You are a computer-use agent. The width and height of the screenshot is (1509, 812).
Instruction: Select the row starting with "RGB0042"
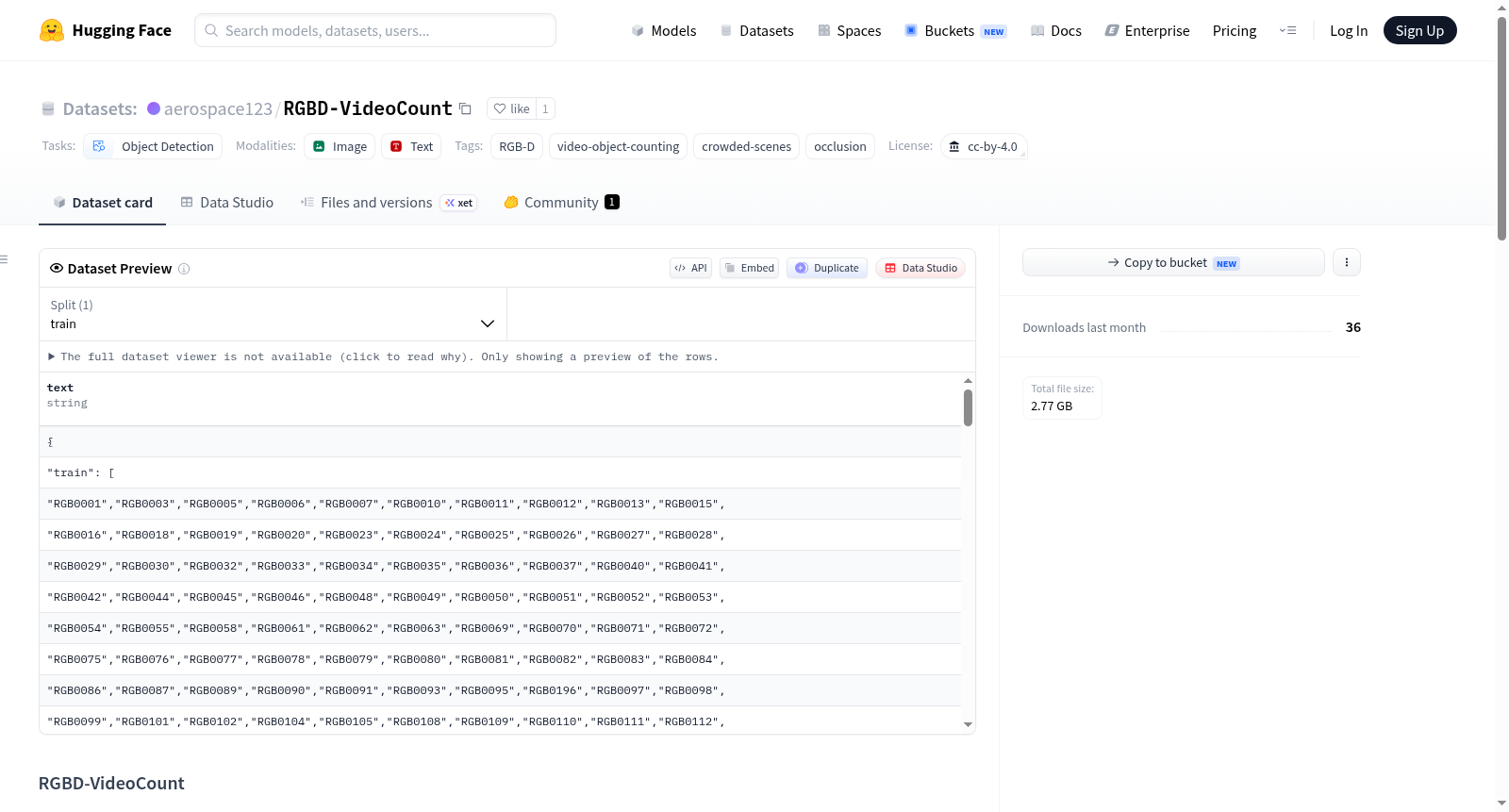(500, 597)
